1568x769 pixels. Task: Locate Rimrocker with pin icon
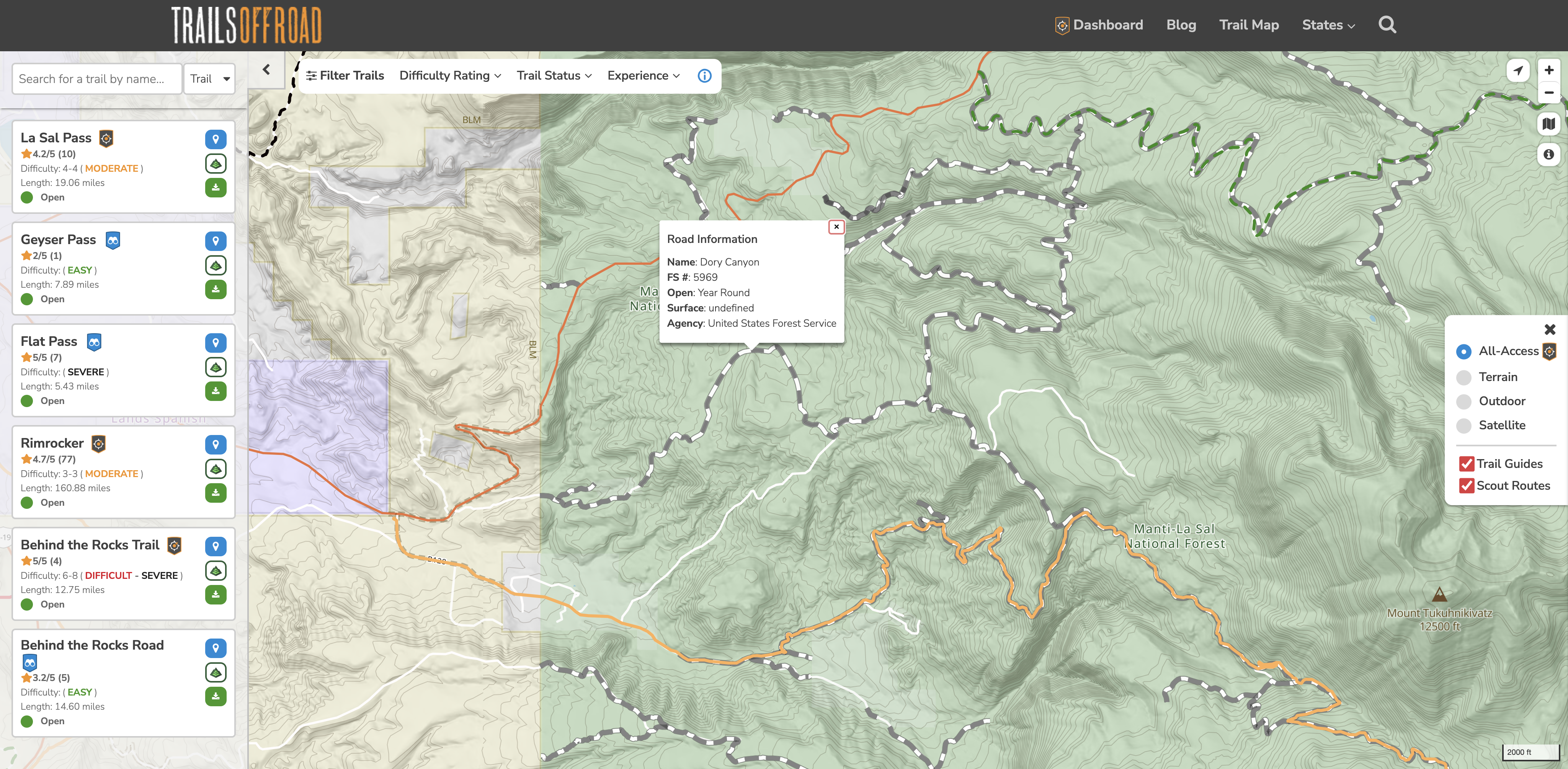point(216,444)
